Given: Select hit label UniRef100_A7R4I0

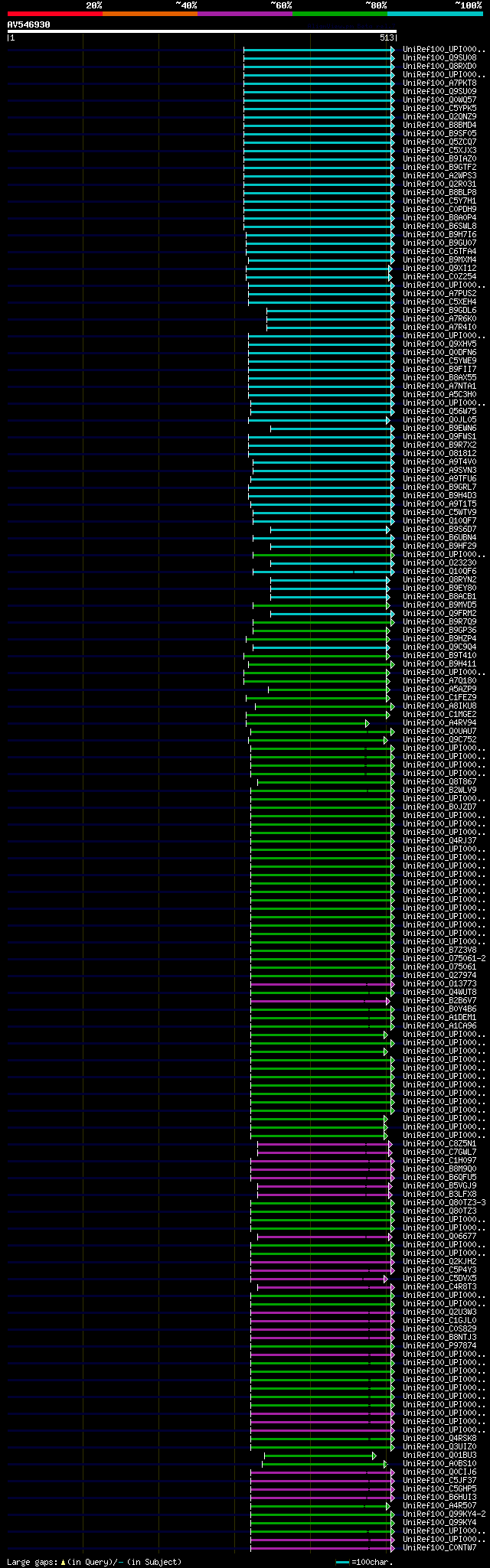Looking at the screenshot, I should pyautogui.click(x=439, y=328).
